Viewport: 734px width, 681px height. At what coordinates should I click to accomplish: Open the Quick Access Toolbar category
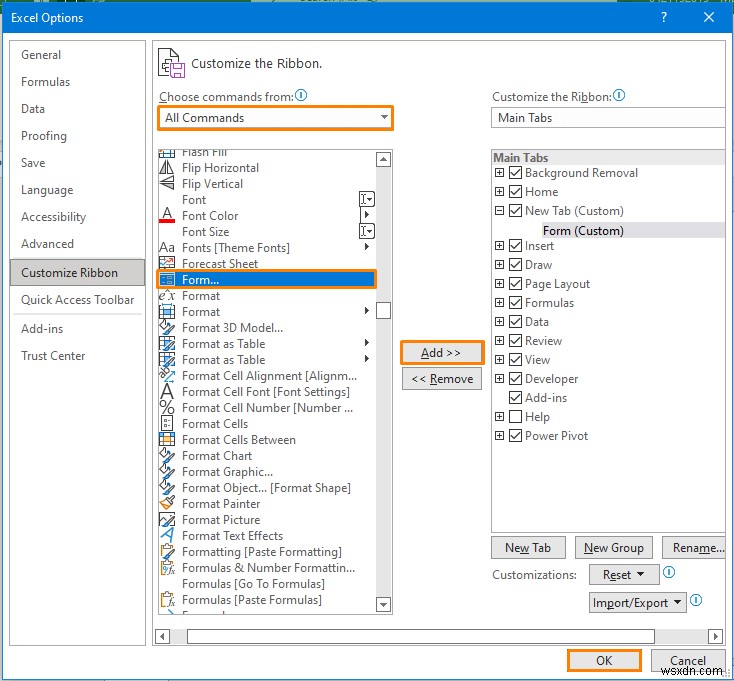[x=78, y=300]
